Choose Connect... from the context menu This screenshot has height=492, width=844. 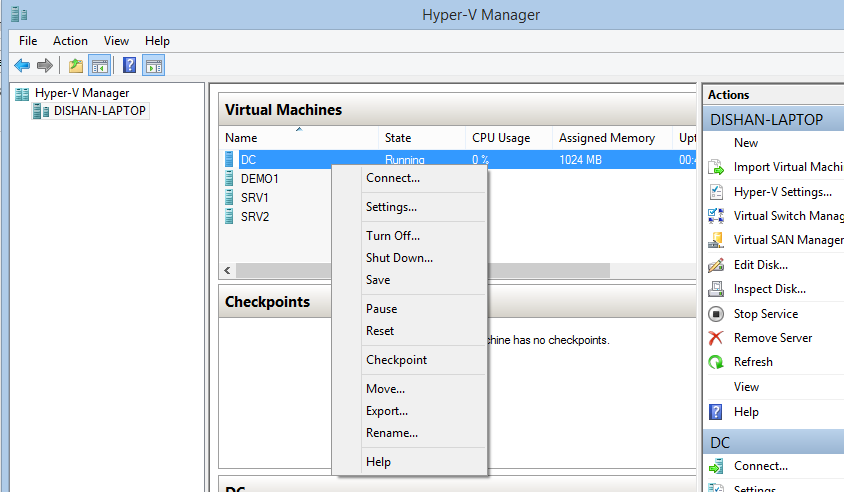point(410,178)
